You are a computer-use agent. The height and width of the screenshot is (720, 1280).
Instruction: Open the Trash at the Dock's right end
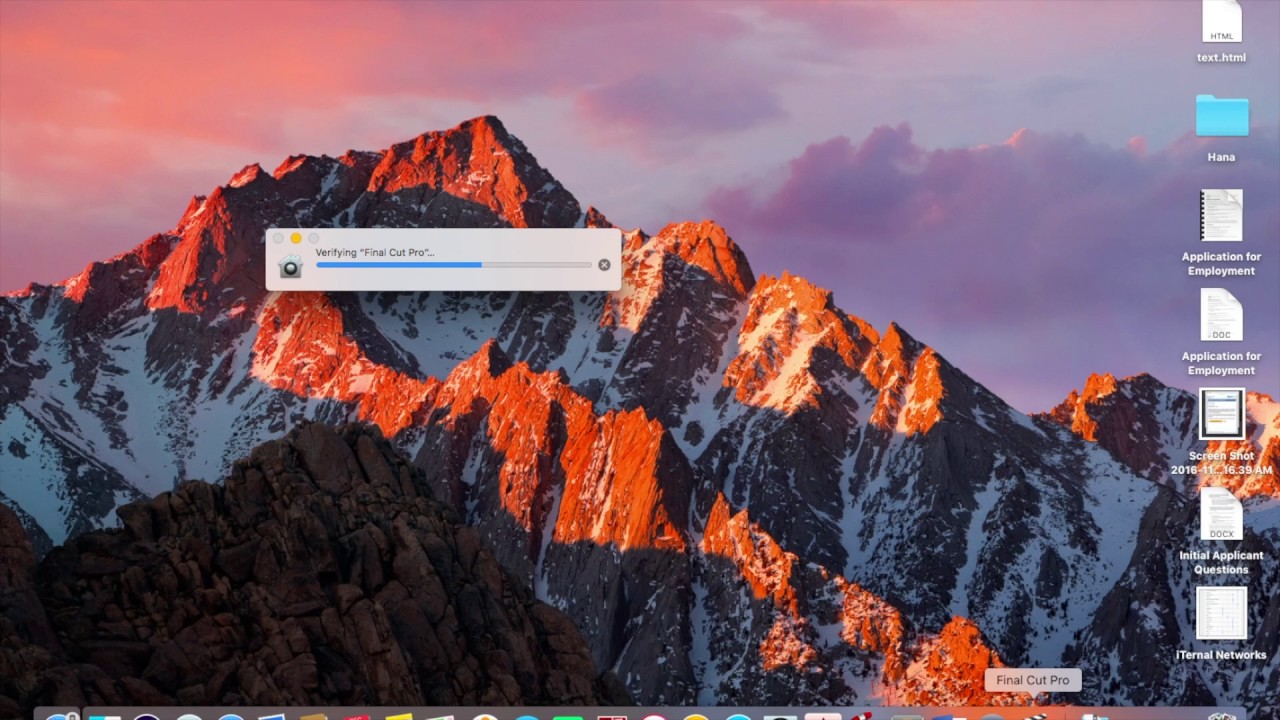coord(1218,714)
